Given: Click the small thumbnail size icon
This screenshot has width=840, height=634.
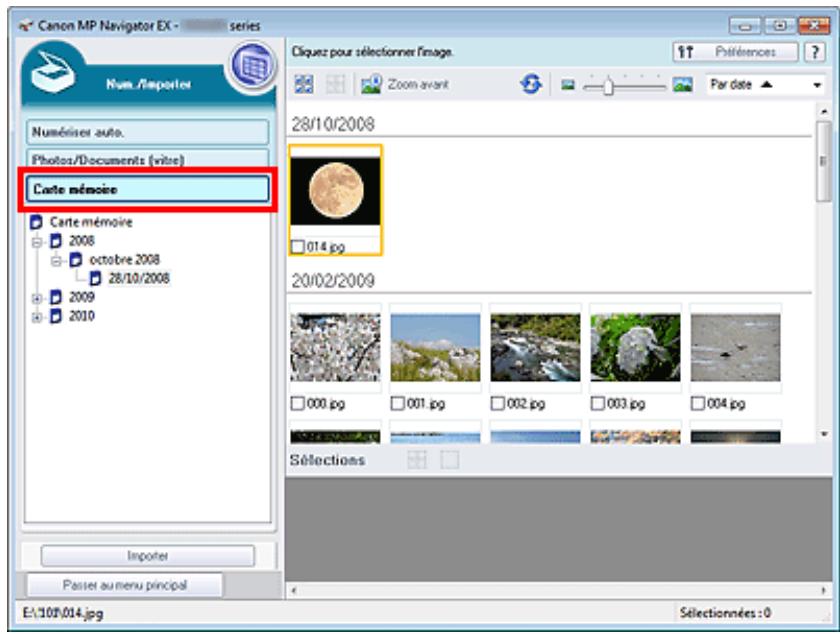Looking at the screenshot, I should (567, 85).
